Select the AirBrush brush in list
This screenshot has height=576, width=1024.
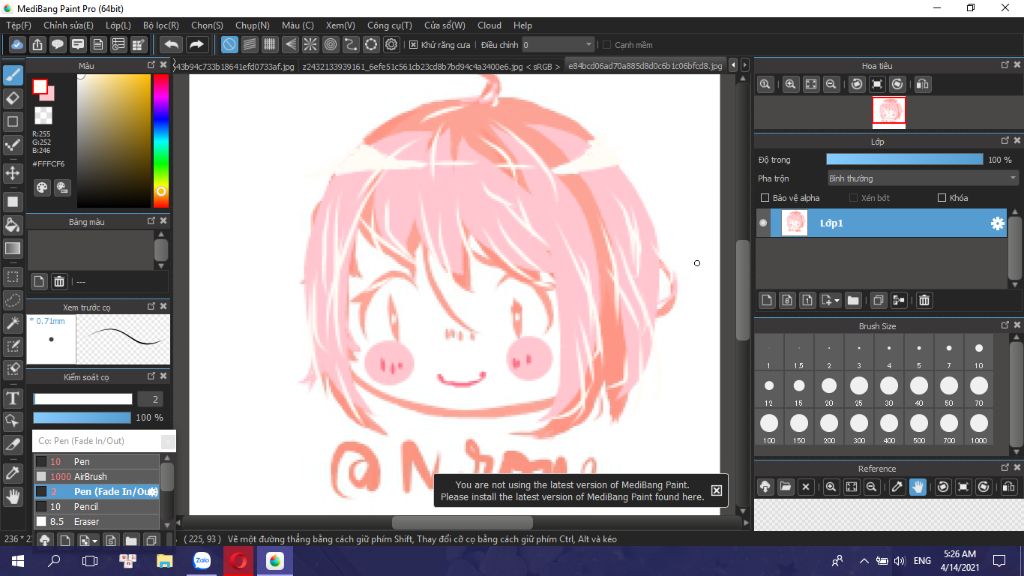click(97, 477)
